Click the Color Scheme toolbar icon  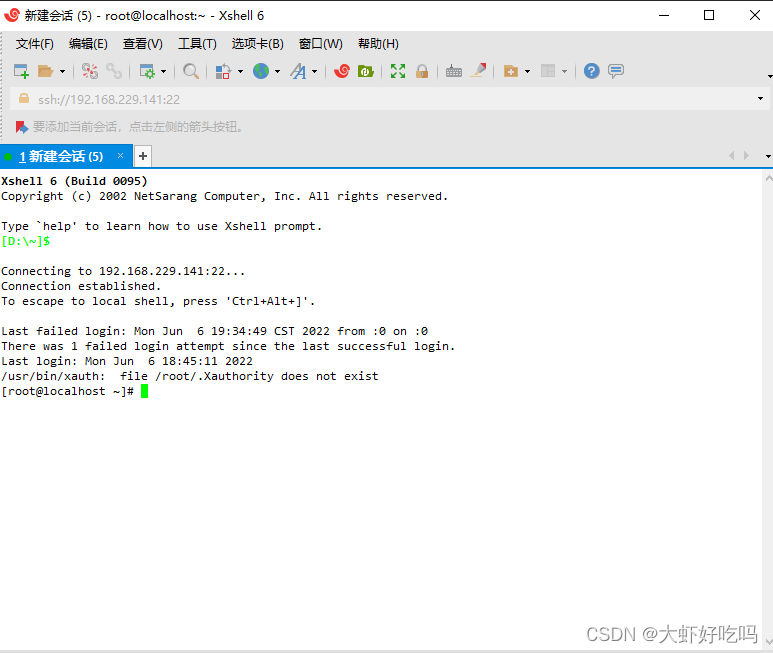[x=223, y=71]
